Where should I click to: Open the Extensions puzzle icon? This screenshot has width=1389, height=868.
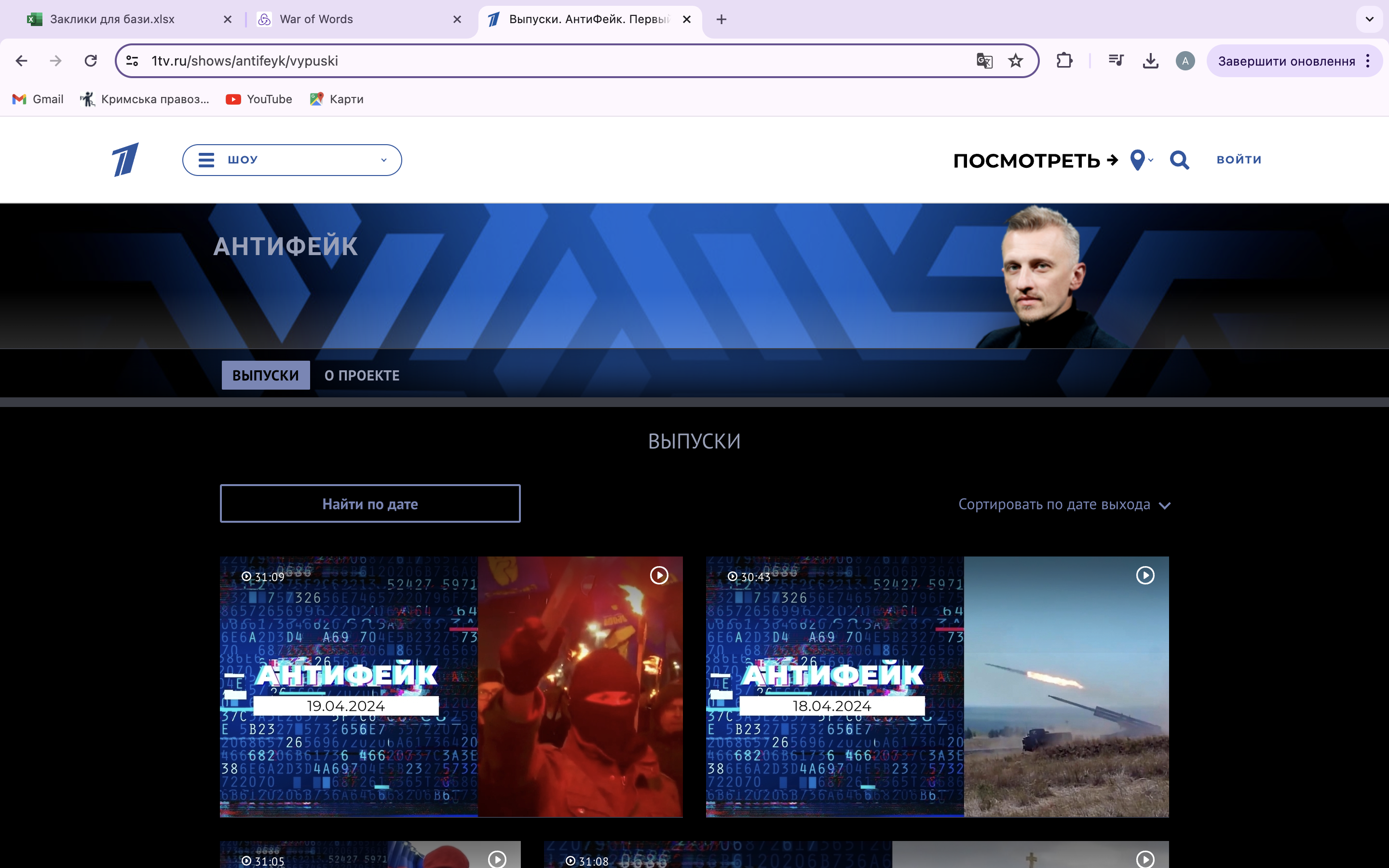pyautogui.click(x=1064, y=61)
